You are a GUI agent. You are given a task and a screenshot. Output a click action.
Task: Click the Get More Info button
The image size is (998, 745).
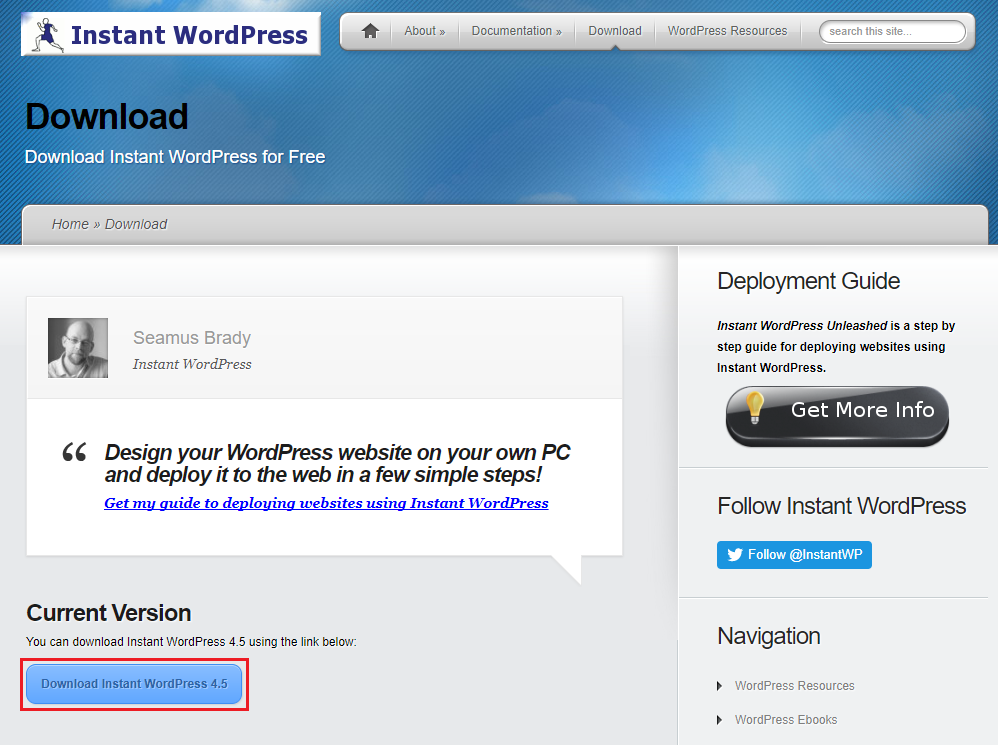click(x=837, y=415)
